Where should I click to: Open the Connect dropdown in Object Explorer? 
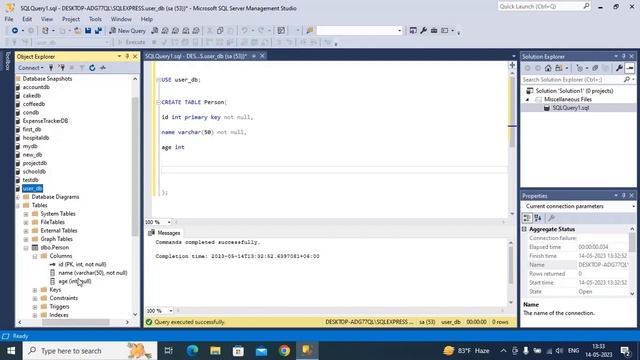point(31,68)
